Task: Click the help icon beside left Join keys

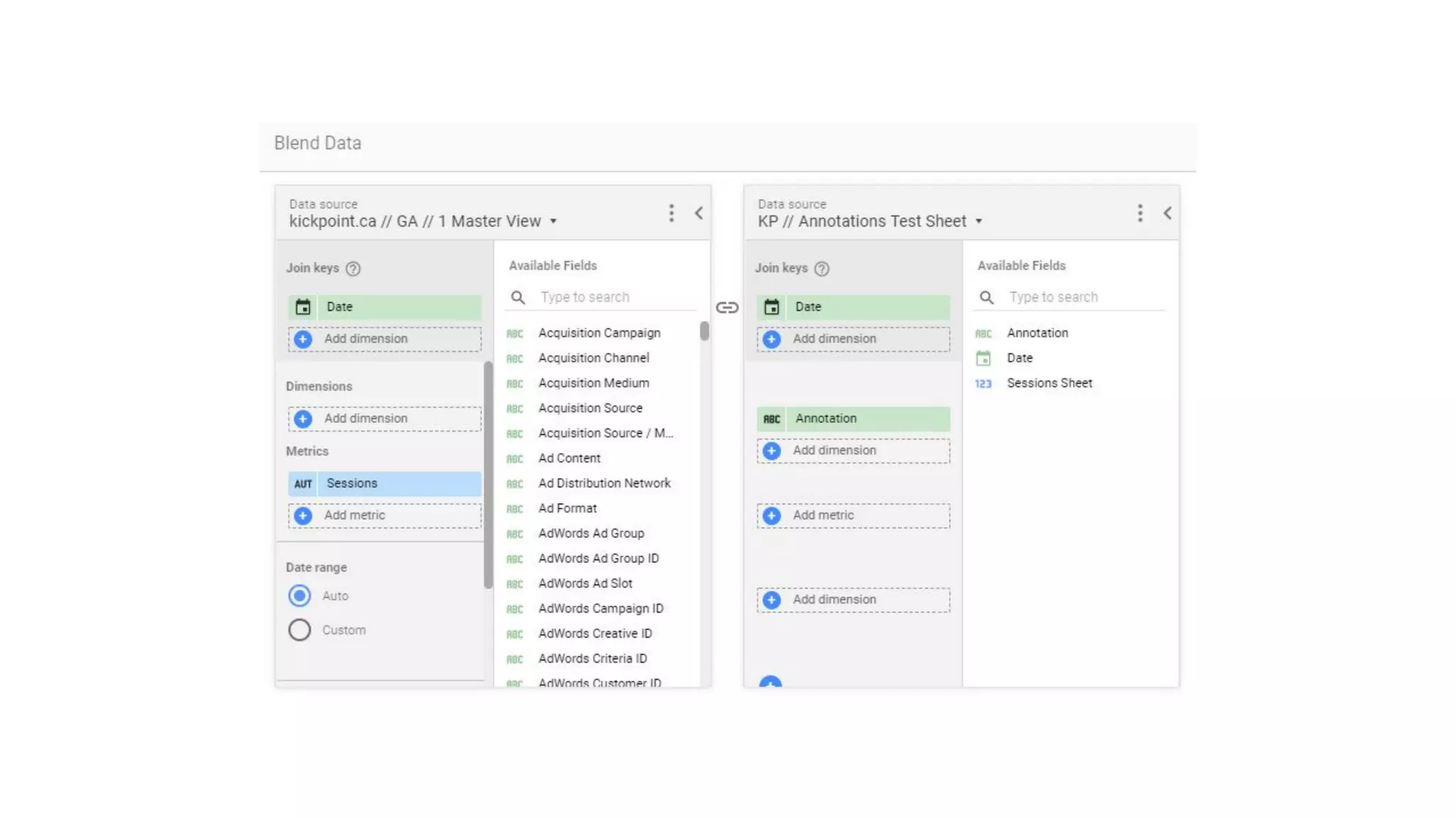Action: [x=353, y=269]
